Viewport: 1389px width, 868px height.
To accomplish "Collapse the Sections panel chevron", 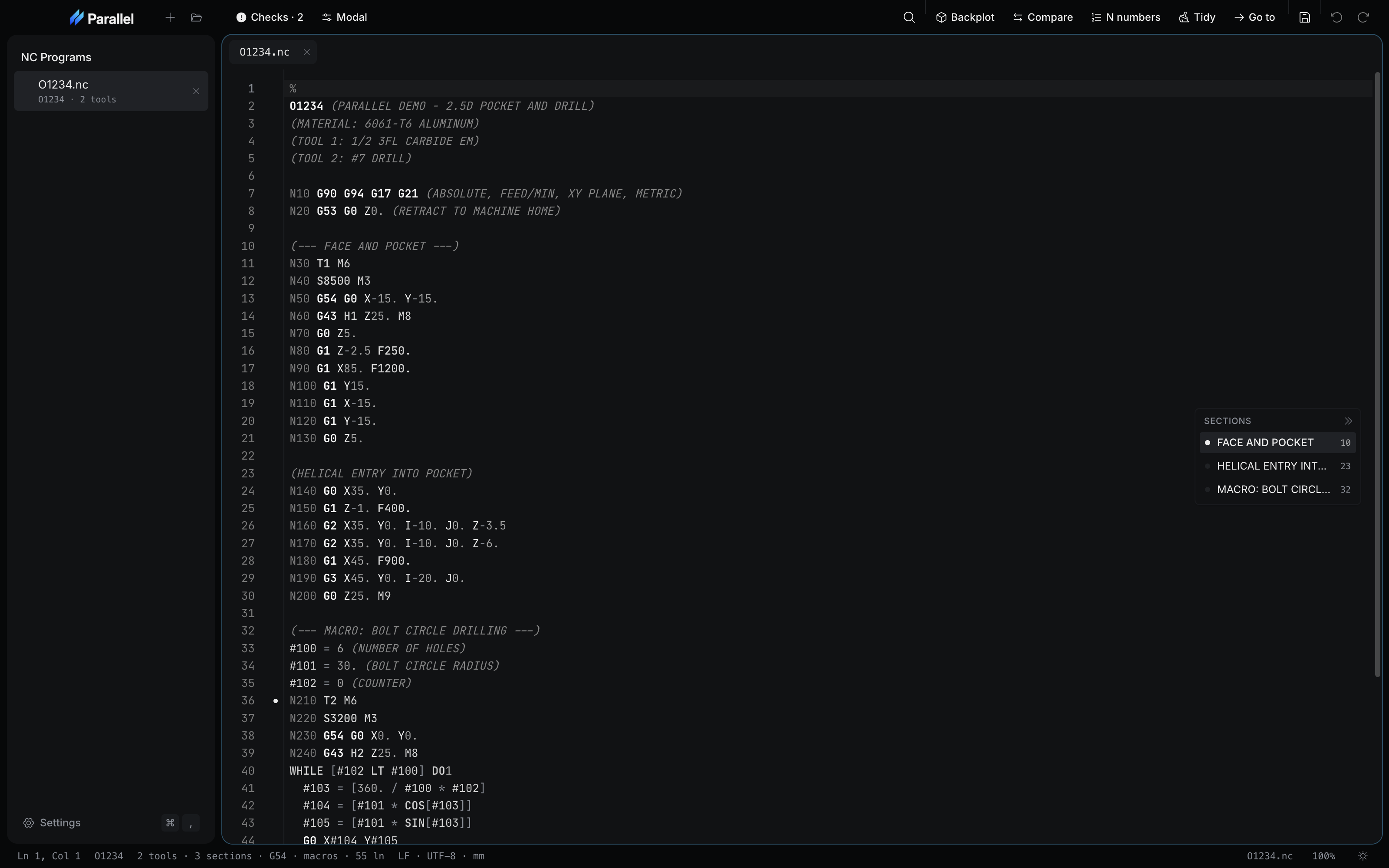I will [1348, 421].
